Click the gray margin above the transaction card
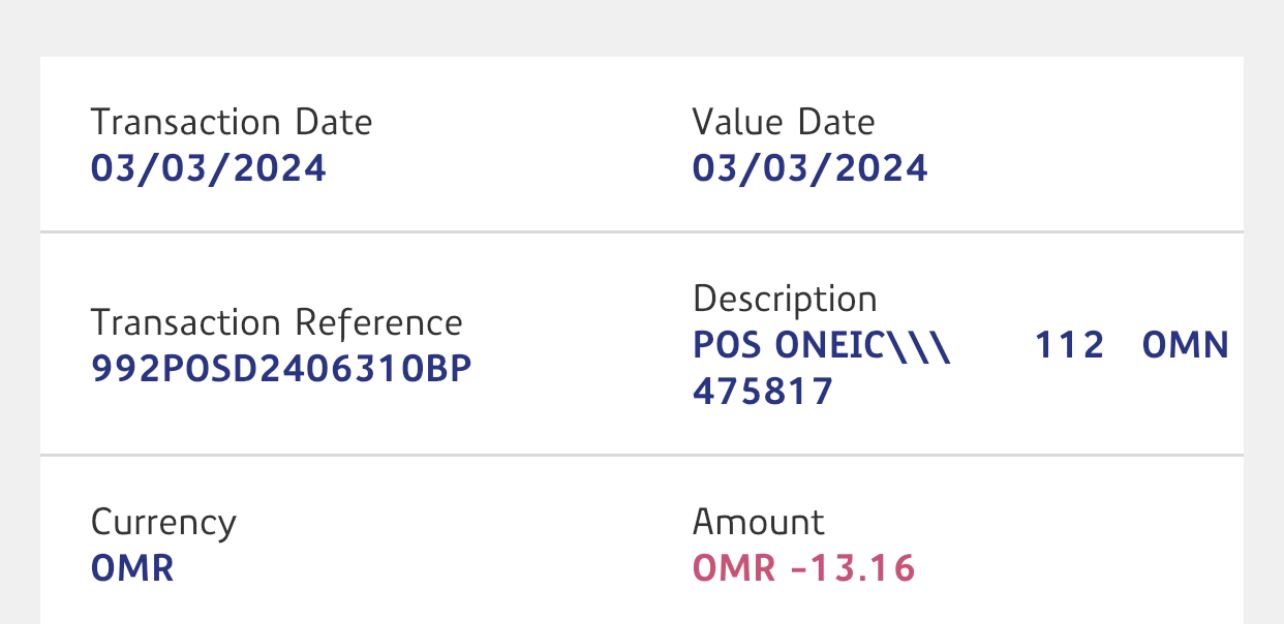Image resolution: width=1284 pixels, height=624 pixels. [641, 27]
